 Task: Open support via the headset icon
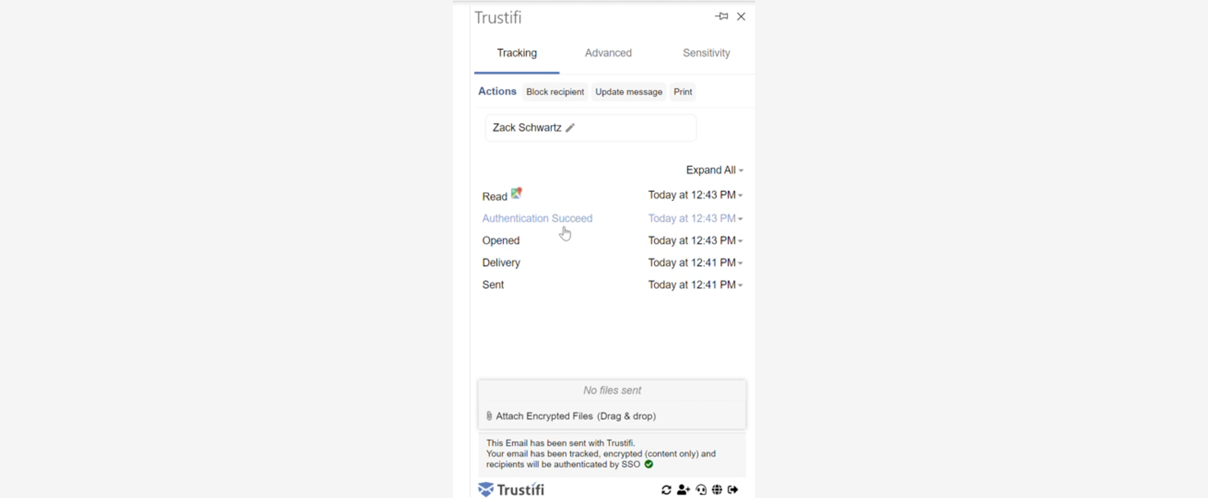[x=701, y=490]
